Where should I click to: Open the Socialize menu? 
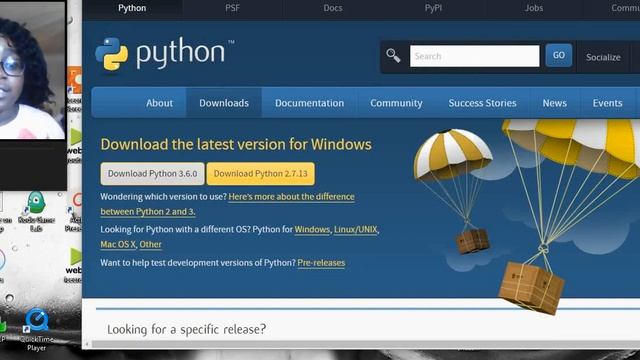[603, 57]
